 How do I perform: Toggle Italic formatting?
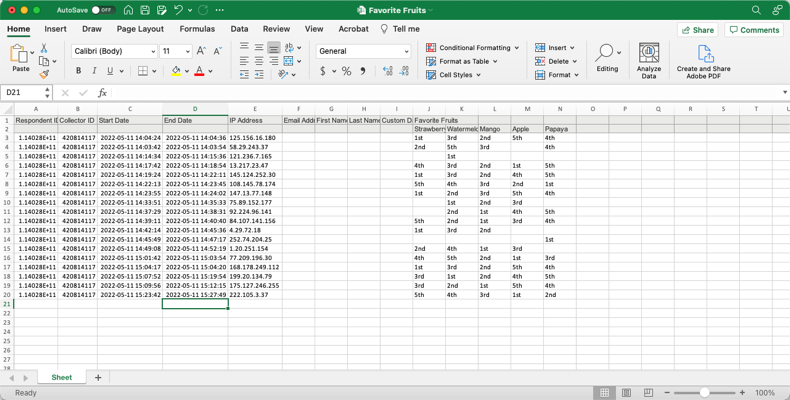pos(94,72)
